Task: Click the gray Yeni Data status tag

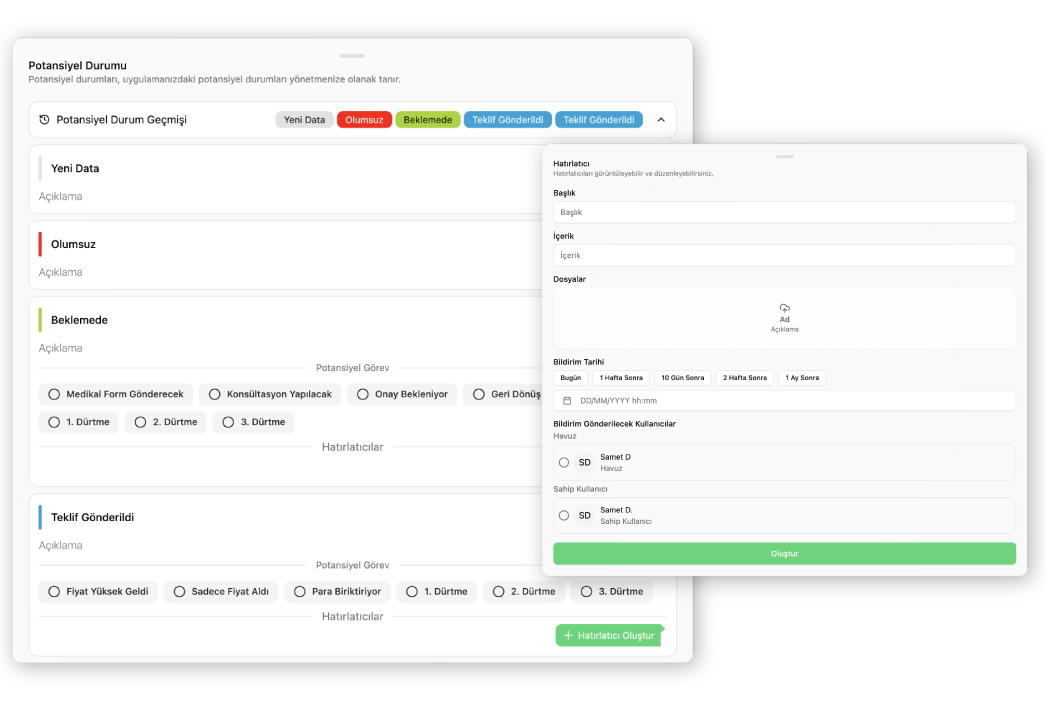Action: pyautogui.click(x=304, y=120)
